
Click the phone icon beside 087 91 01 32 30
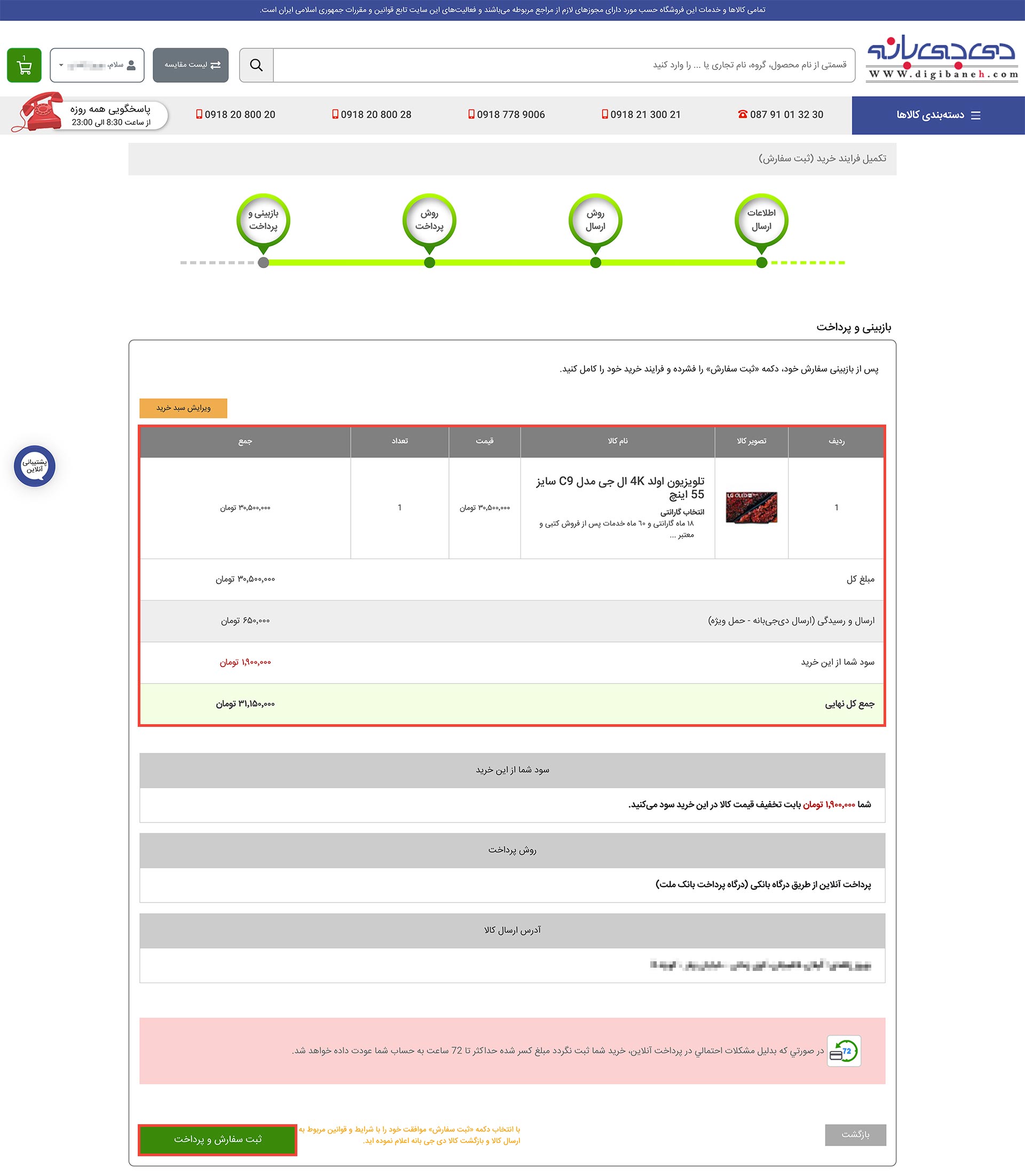pyautogui.click(x=742, y=114)
